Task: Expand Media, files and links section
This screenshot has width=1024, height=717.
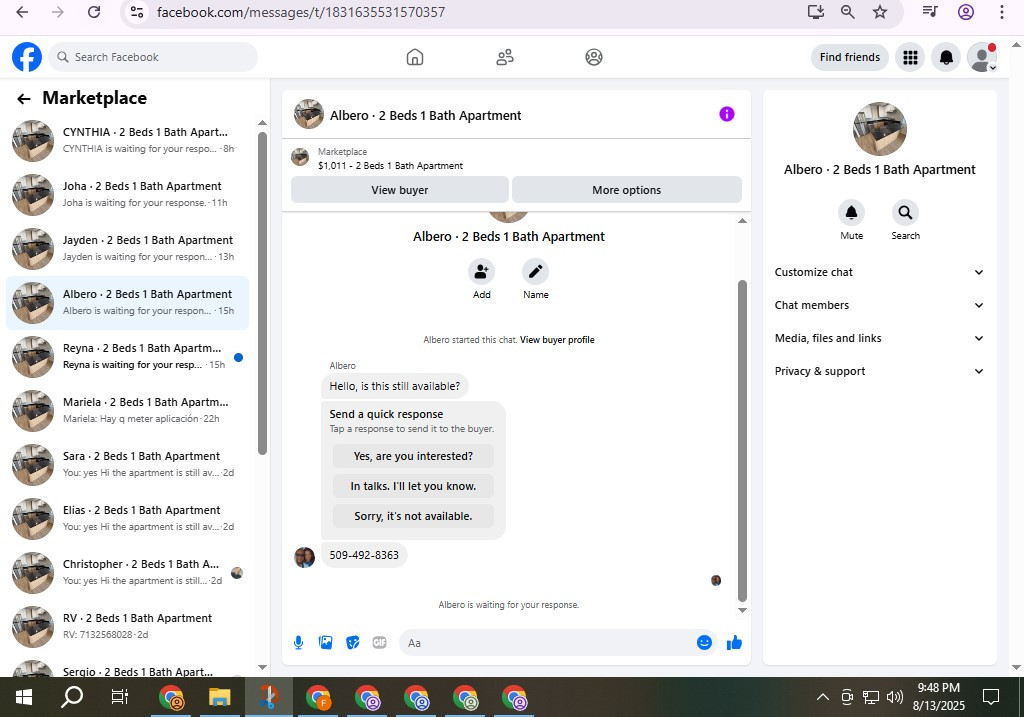Action: (x=879, y=338)
